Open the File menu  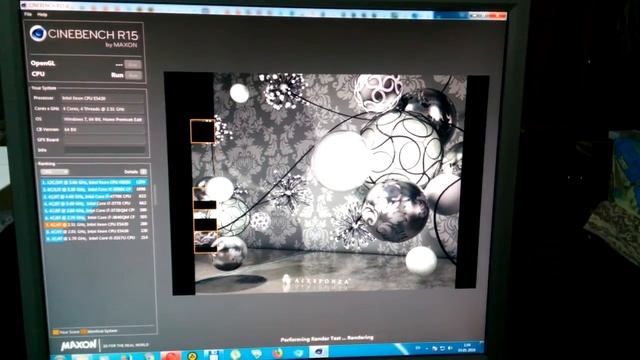tap(28, 14)
